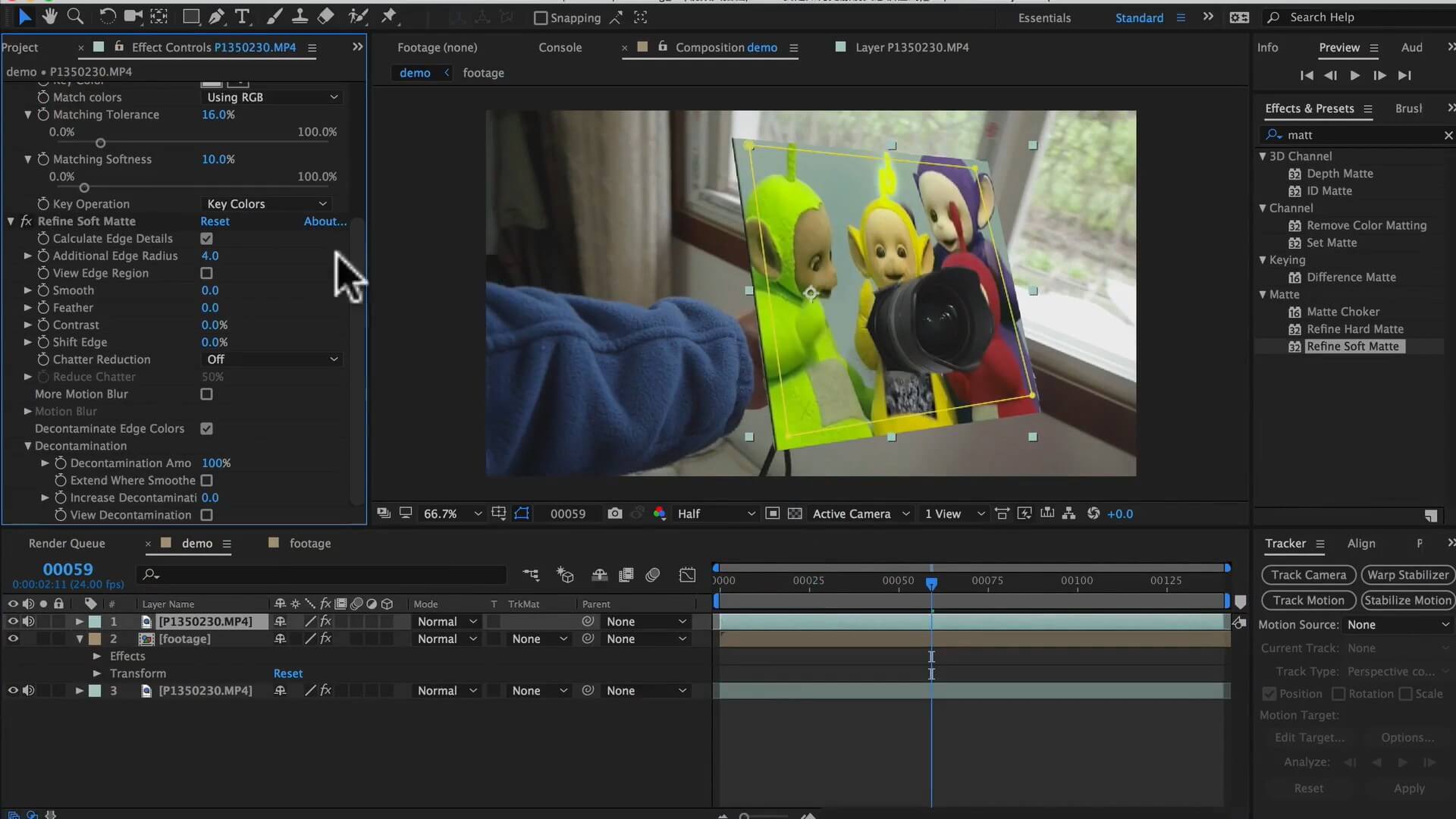This screenshot has width=1456, height=819.
Task: Select the Rectangle shape tool
Action: [x=190, y=16]
